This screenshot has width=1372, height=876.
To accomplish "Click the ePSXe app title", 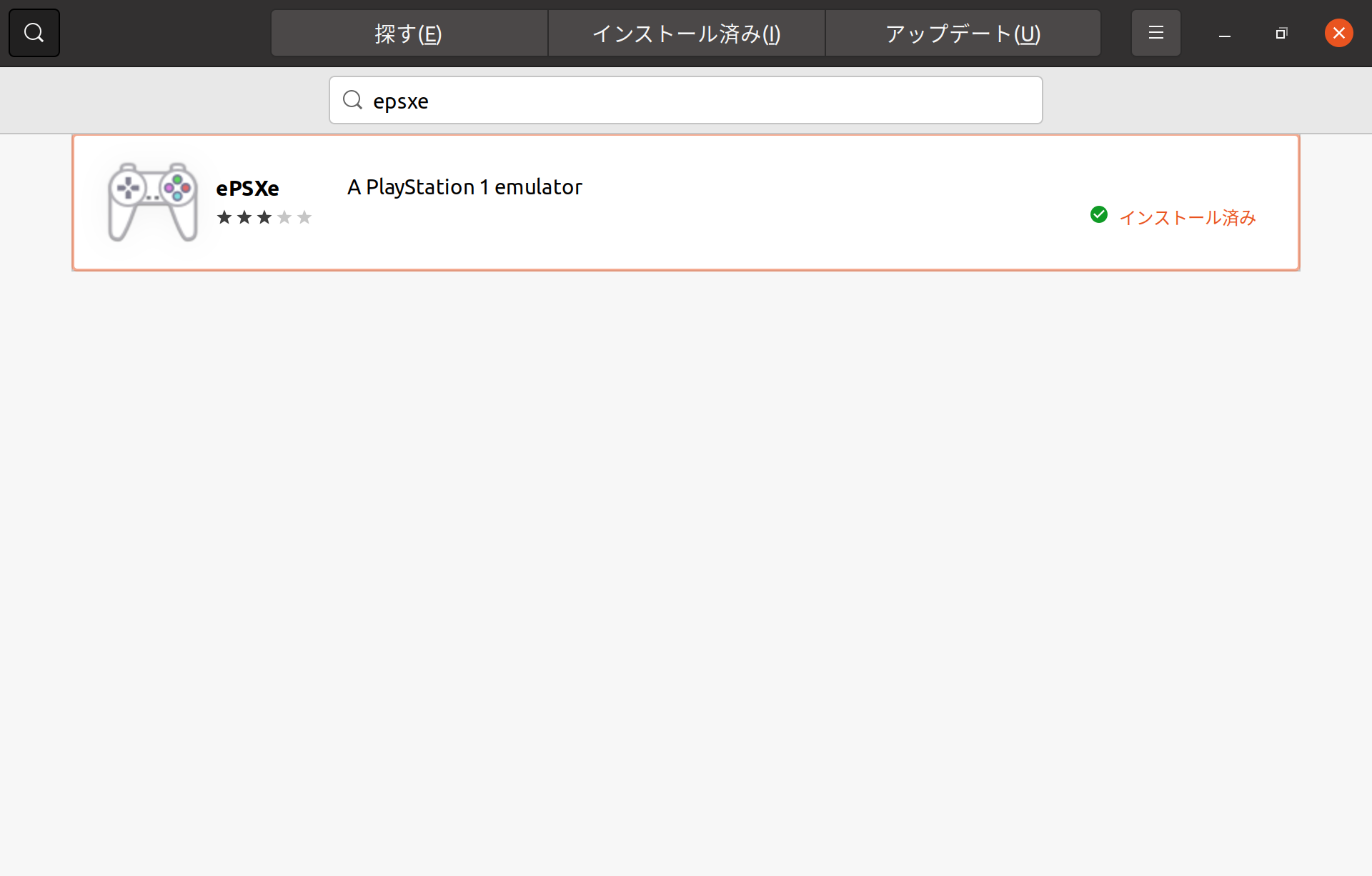I will (x=247, y=188).
